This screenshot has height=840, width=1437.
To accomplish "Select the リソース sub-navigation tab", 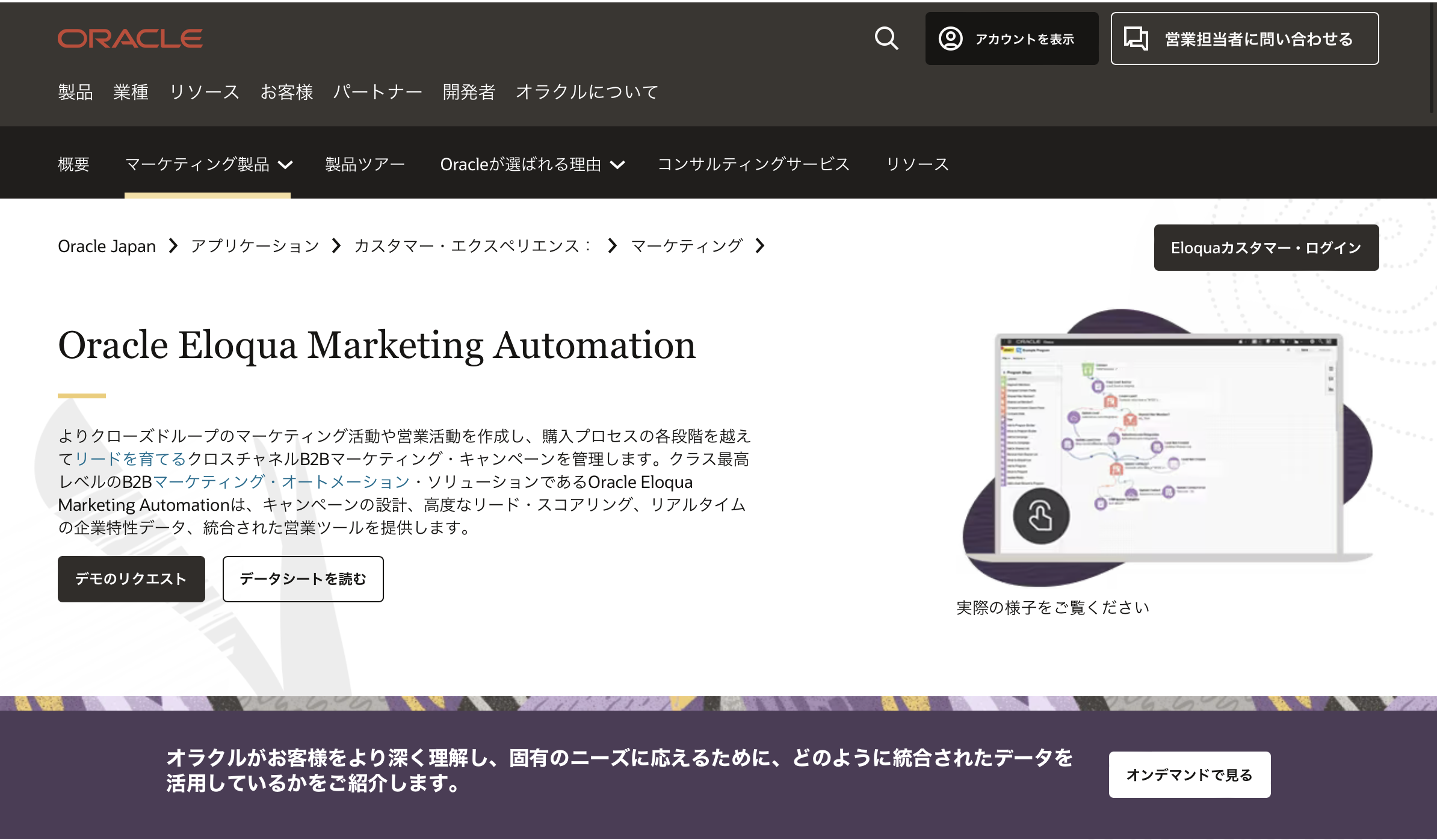I will [917, 164].
